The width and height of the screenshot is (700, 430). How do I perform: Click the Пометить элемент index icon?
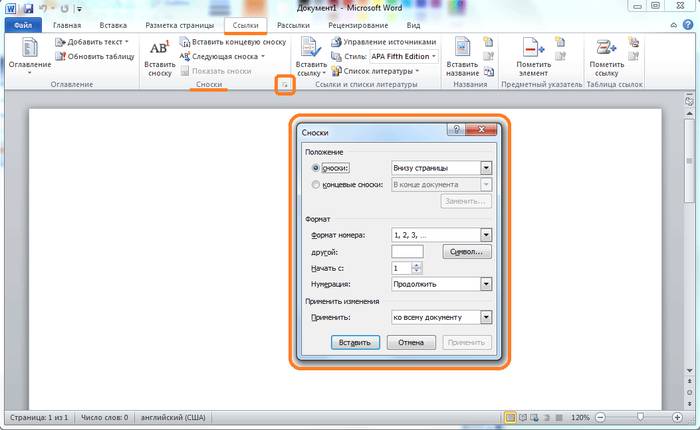click(x=534, y=48)
